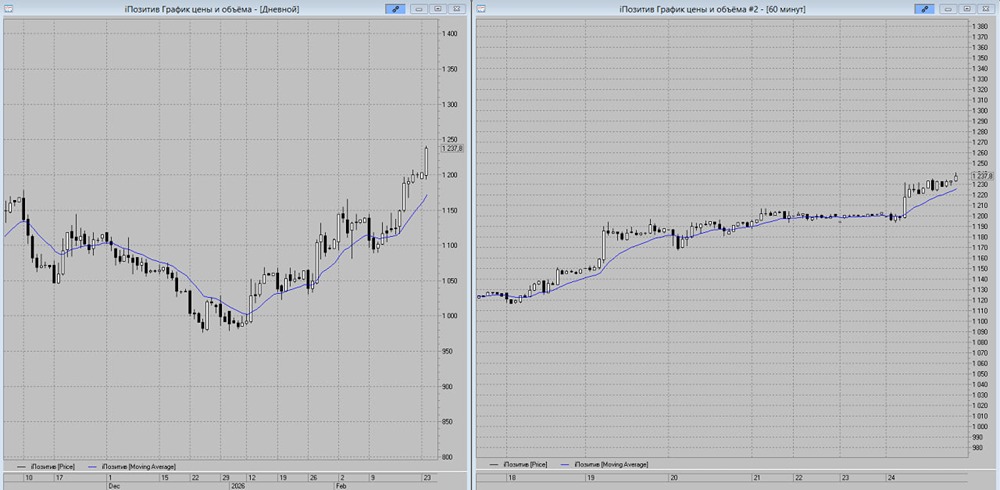The image size is (1000, 490).
Task: Click the date label 10 on the daily time axis
Action: [x=27, y=477]
